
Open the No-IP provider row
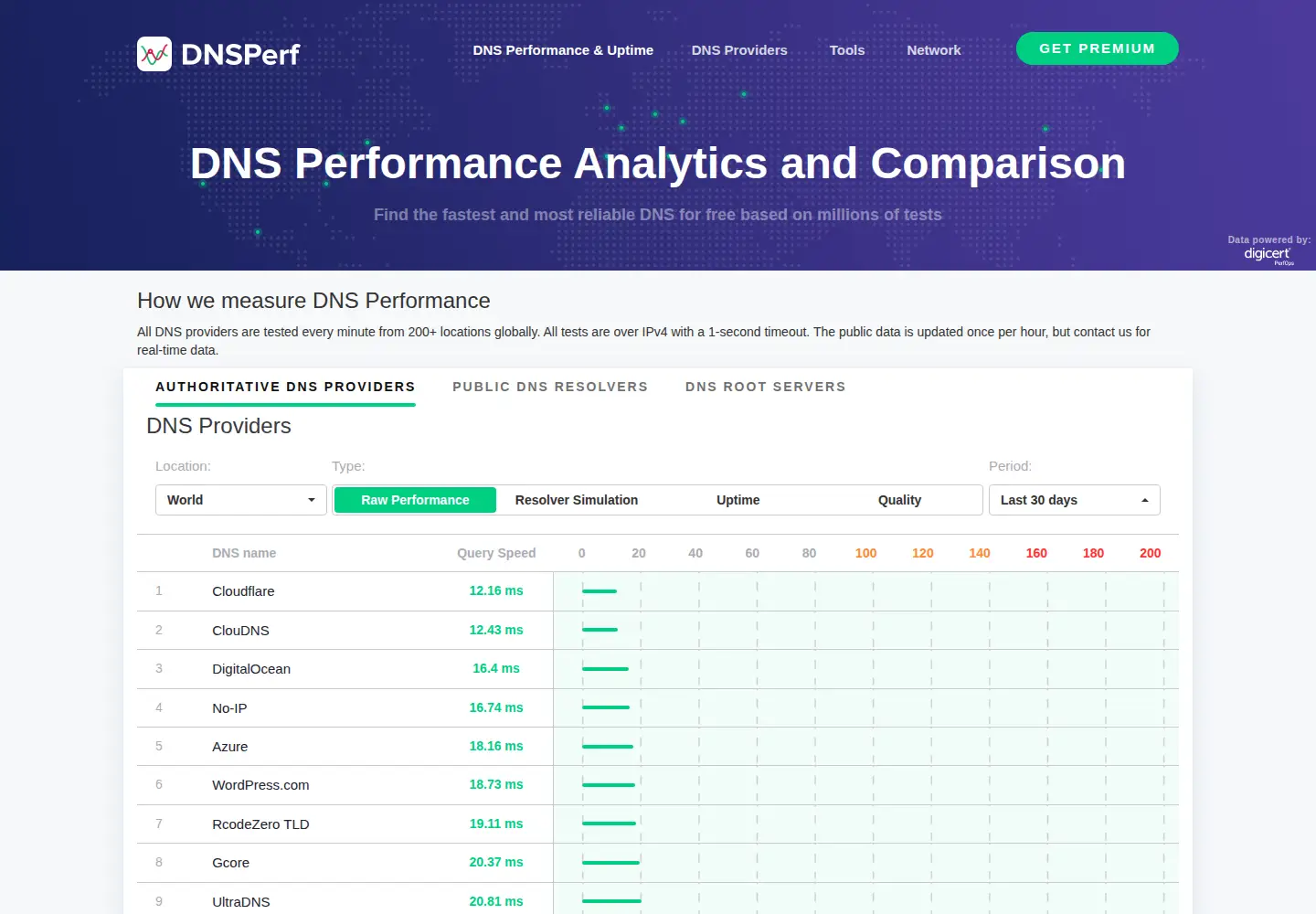(x=658, y=708)
